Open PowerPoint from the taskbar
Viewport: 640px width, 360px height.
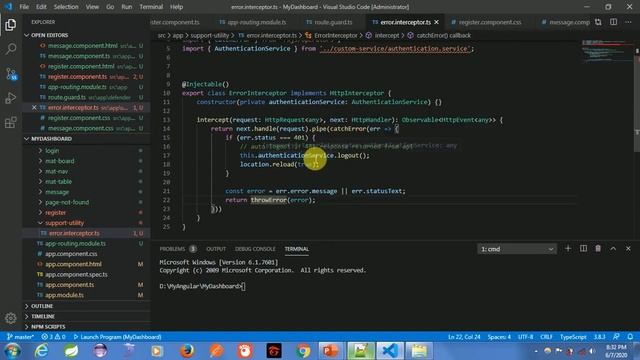pos(331,351)
